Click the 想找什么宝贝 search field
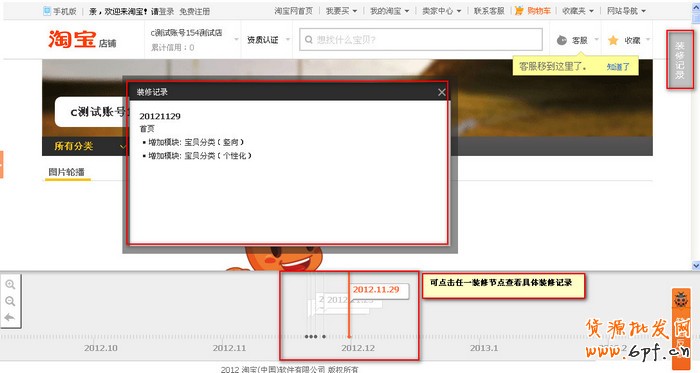The image size is (700, 373). point(421,40)
